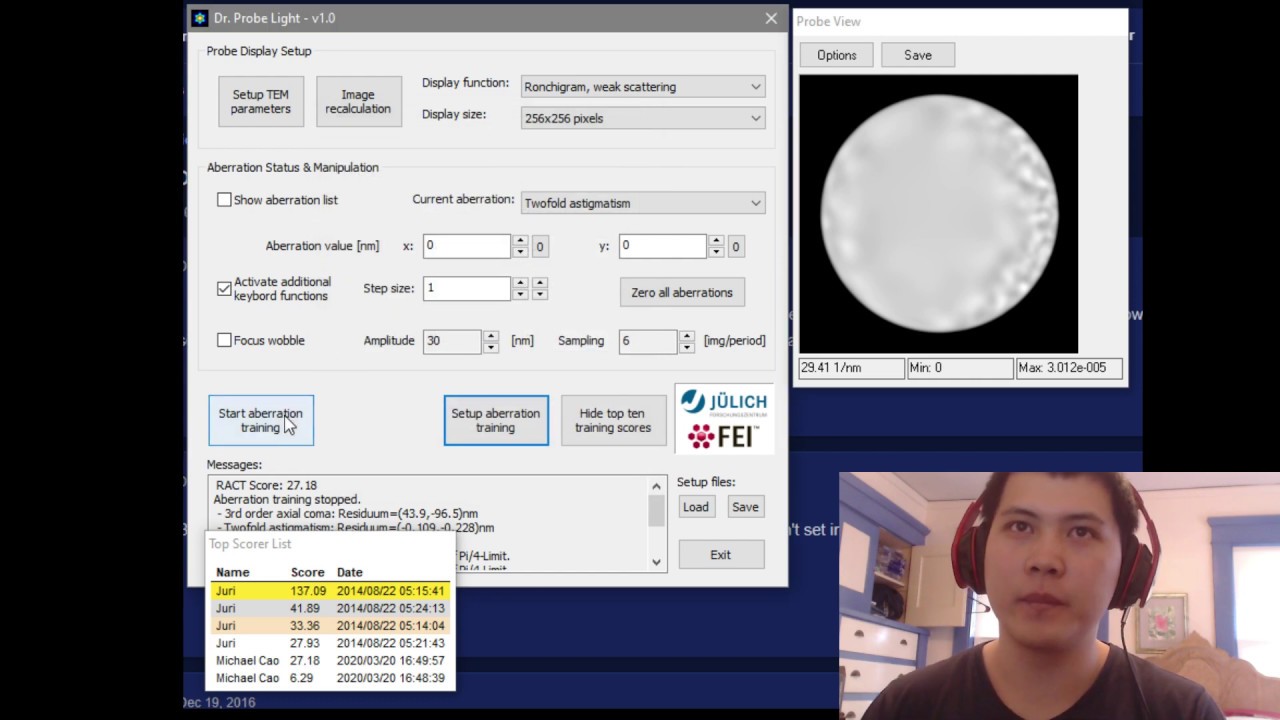The width and height of the screenshot is (1280, 720).
Task: Click the Exit button
Action: pyautogui.click(x=721, y=555)
